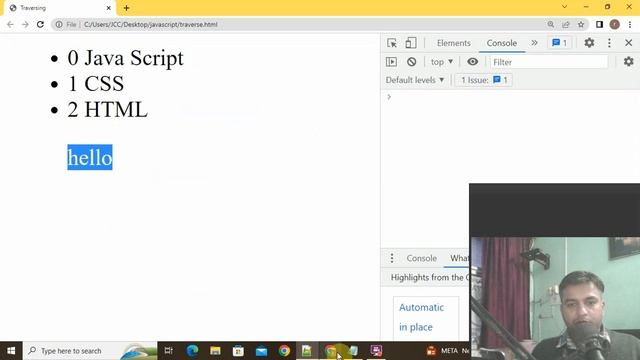Viewport: 640px width, 360px height.
Task: Clear the console
Action: pos(411,62)
